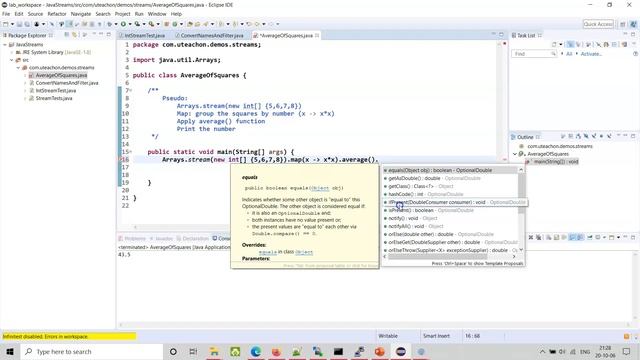Click Clear Console icon in Console toolbar
640x360 pixels.
point(549,237)
